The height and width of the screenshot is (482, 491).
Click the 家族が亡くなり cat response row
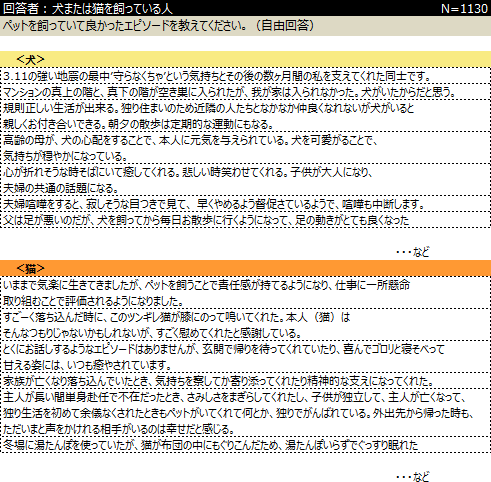245,381
